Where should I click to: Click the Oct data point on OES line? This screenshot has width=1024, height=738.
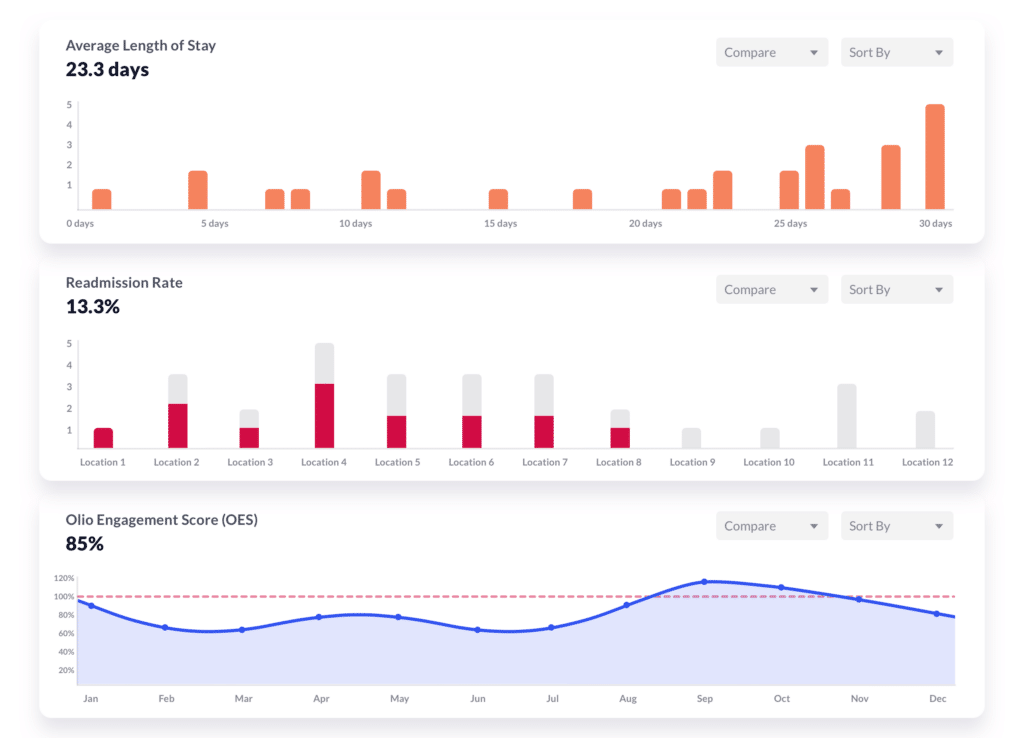(781, 587)
